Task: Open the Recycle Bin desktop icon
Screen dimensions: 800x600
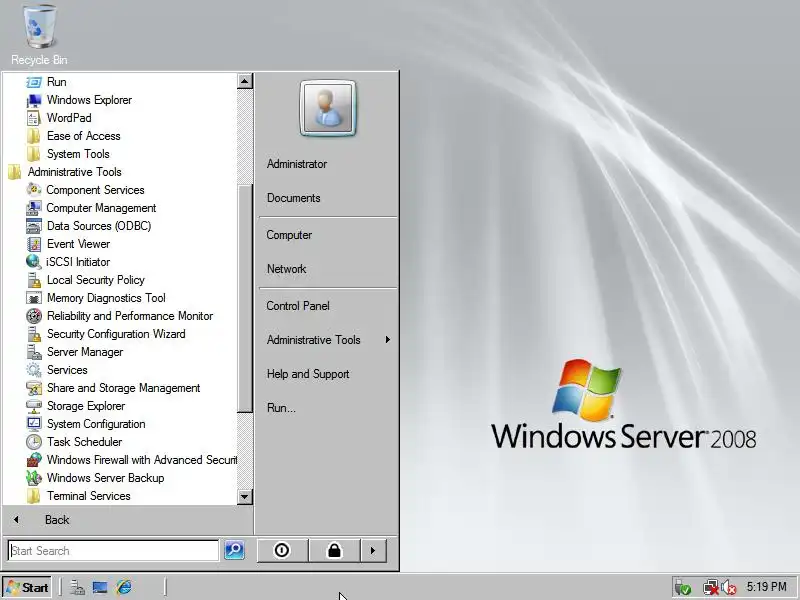Action: 39,35
